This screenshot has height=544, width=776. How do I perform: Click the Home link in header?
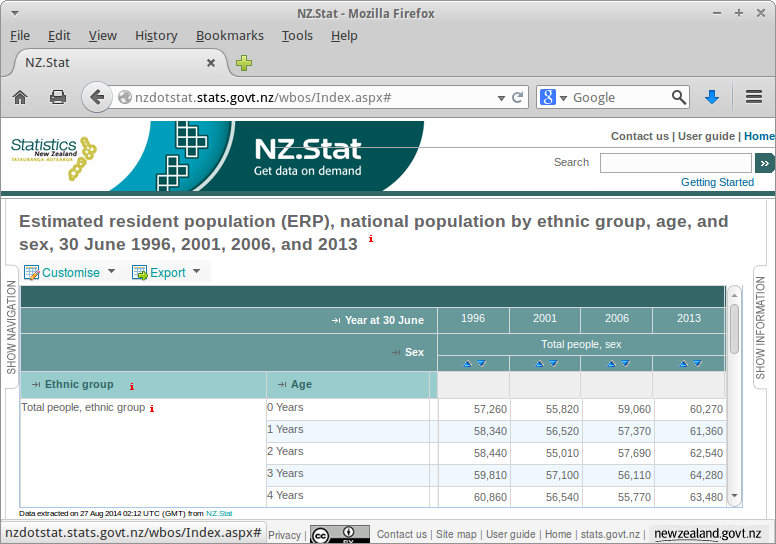[x=759, y=136]
